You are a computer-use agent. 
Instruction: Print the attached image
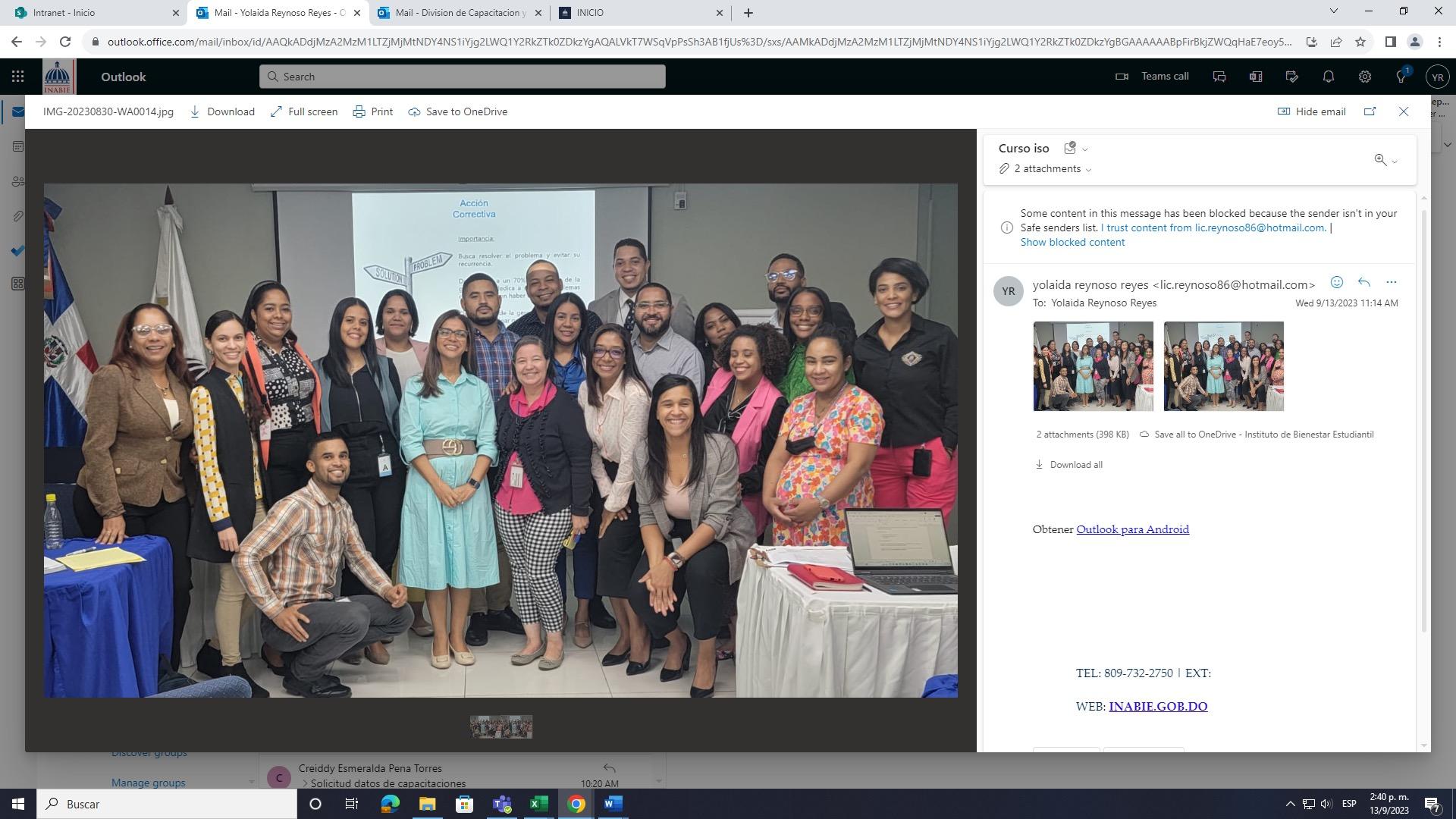[373, 111]
